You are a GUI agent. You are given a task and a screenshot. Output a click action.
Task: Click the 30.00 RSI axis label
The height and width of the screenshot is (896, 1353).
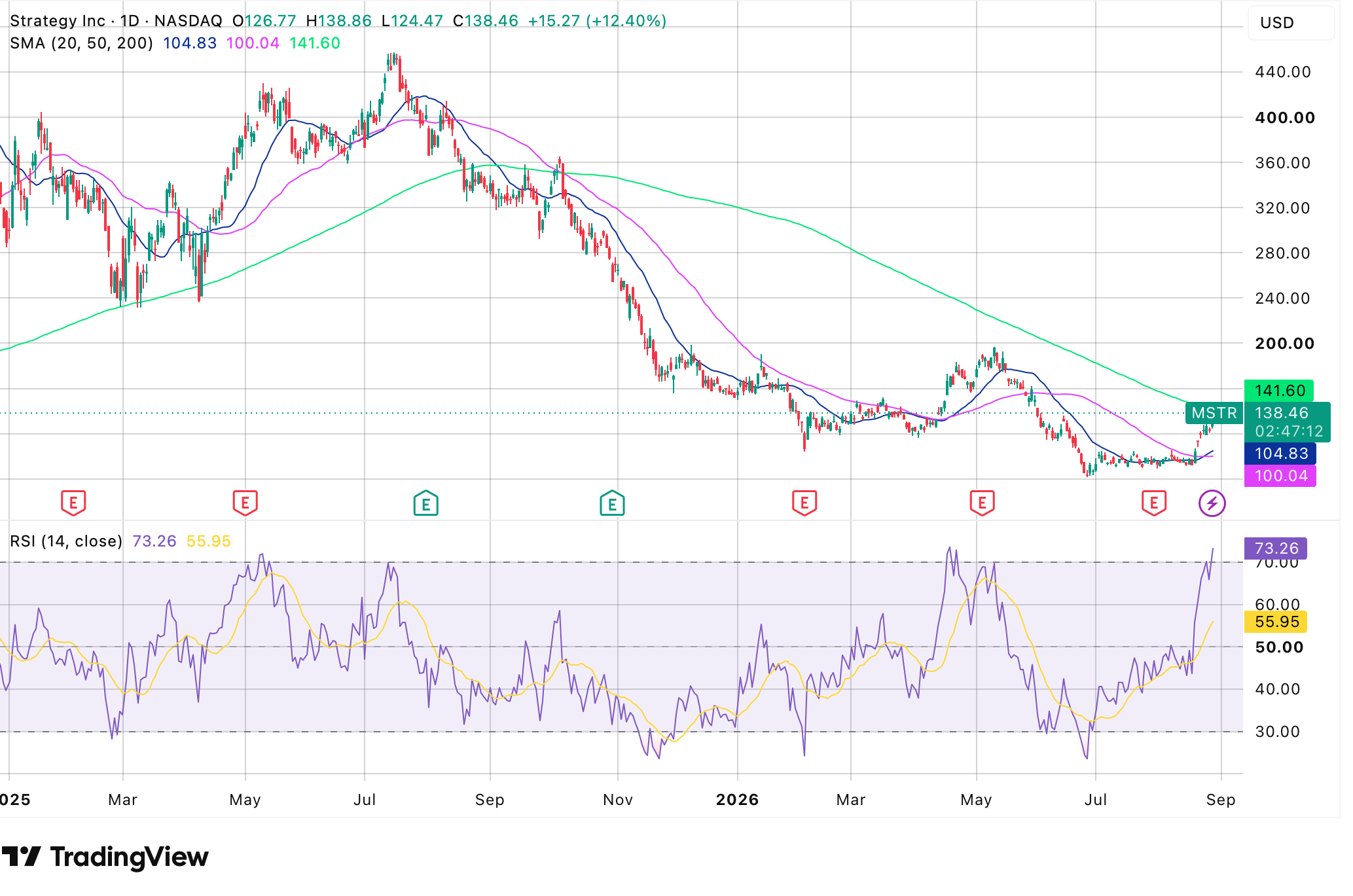[1278, 732]
